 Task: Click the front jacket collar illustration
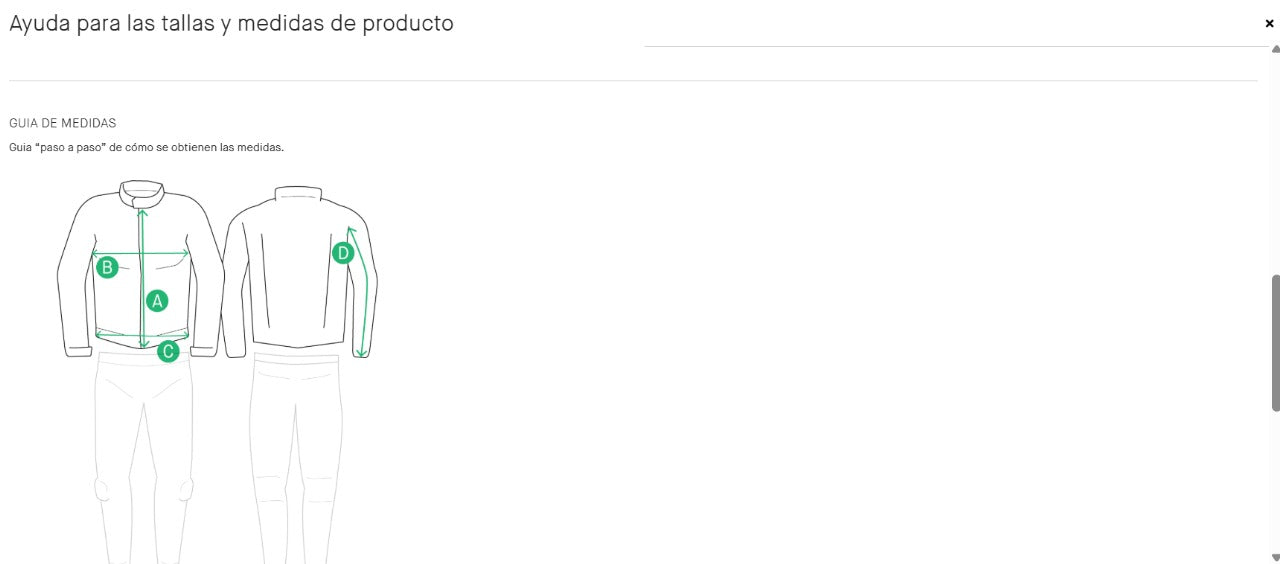[x=141, y=193]
